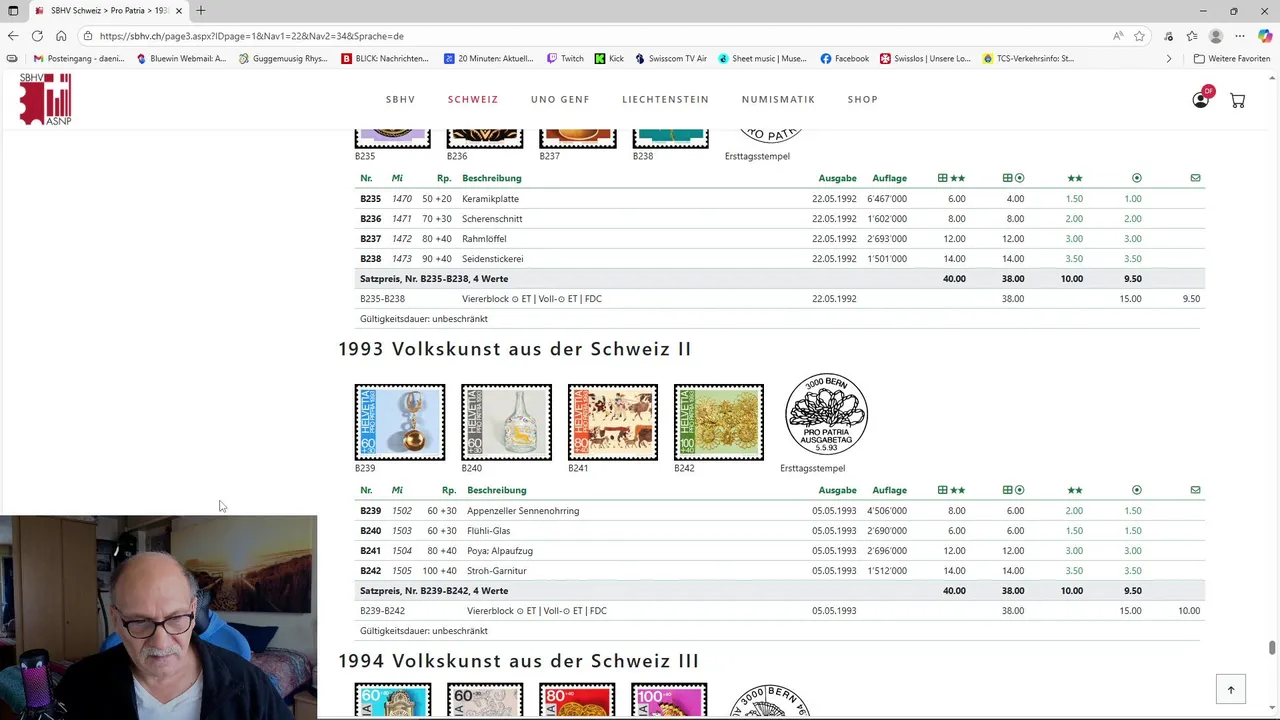This screenshot has height=720, width=1280.
Task: Click price 2.00 mint for Appenzeller Sennenohrring
Action: click(x=1074, y=511)
